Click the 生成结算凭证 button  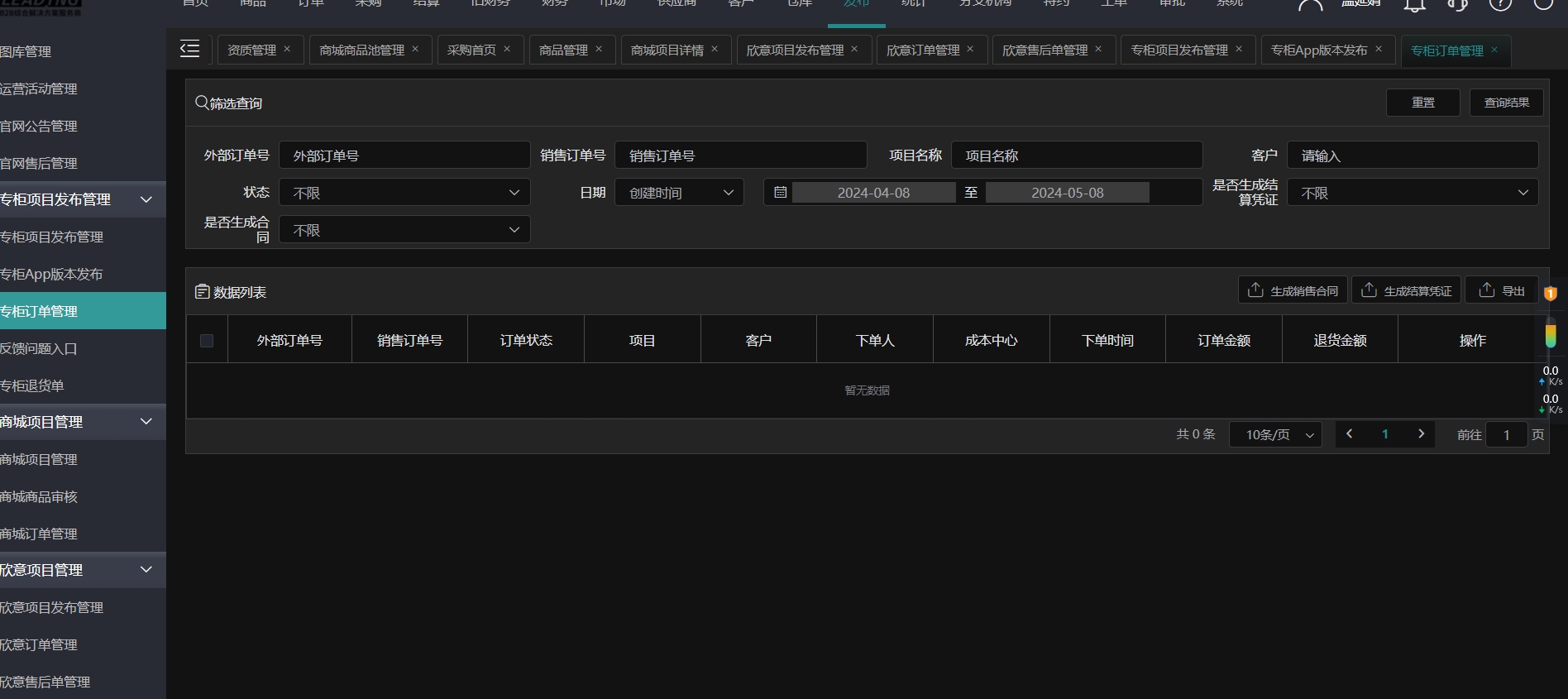point(1407,290)
